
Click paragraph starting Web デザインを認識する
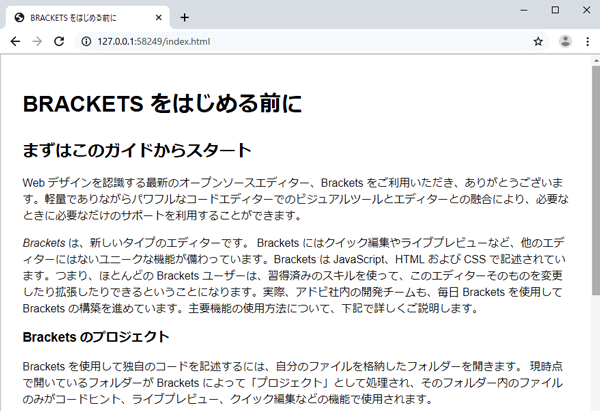pyautogui.click(x=295, y=199)
